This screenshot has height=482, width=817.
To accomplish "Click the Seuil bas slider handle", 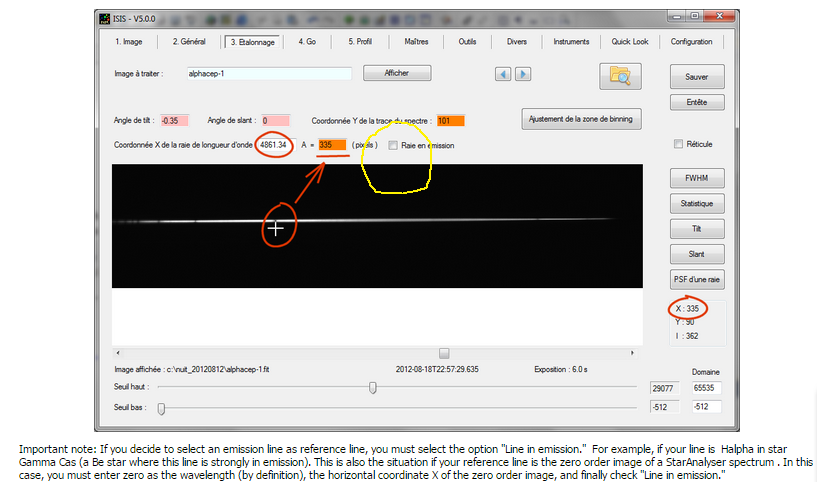I will point(162,409).
